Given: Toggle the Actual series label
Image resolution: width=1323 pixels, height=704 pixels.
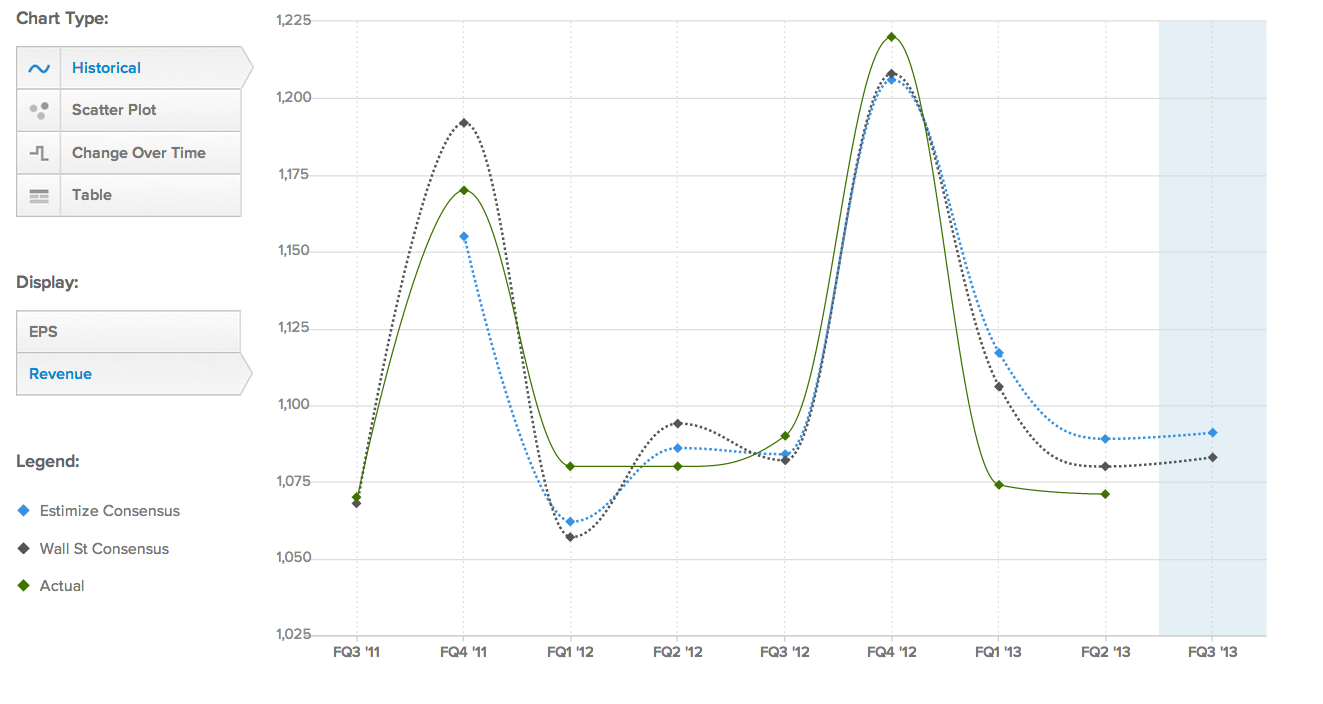Looking at the screenshot, I should pos(62,586).
